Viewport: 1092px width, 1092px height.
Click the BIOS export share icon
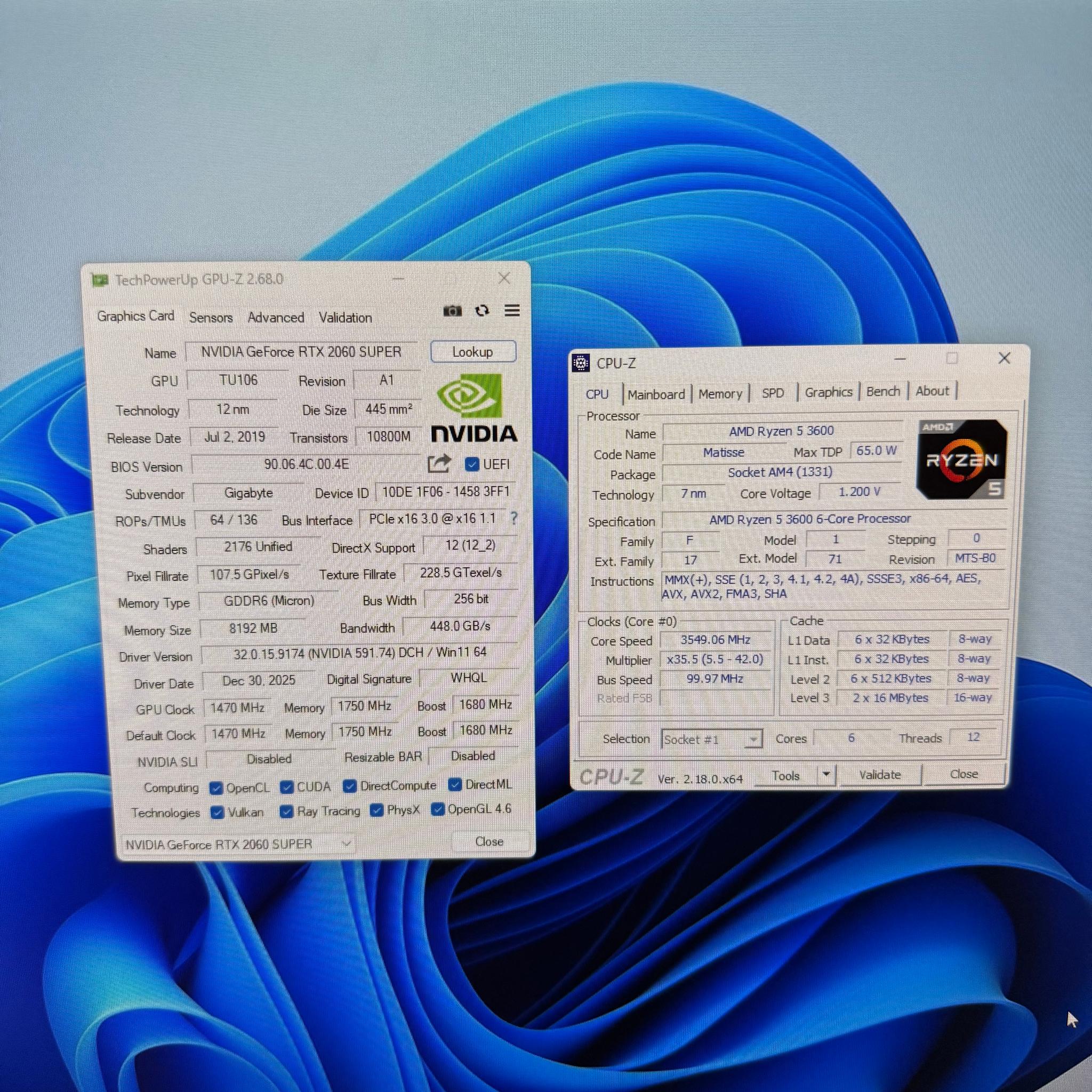tap(439, 464)
